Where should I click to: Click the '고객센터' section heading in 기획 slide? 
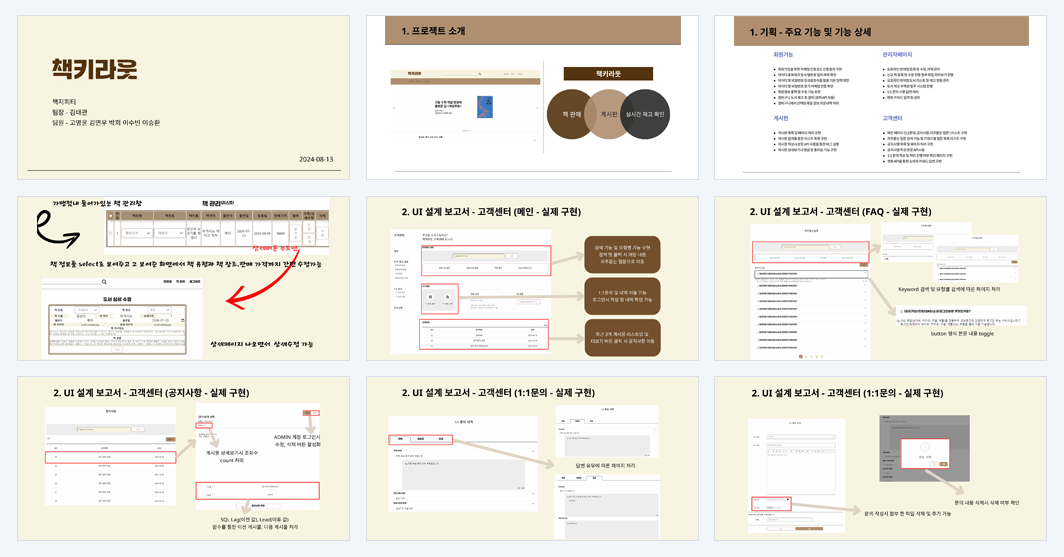(x=892, y=118)
